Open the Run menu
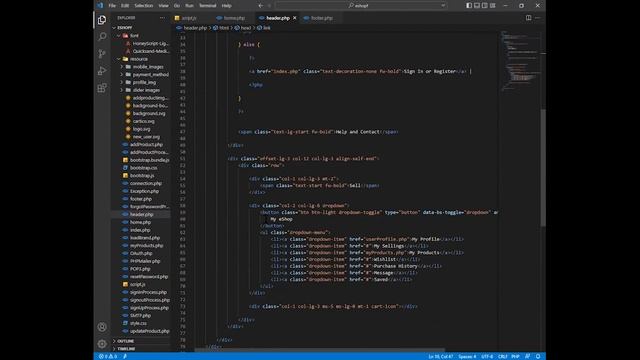640x360 pixels. (189, 6)
